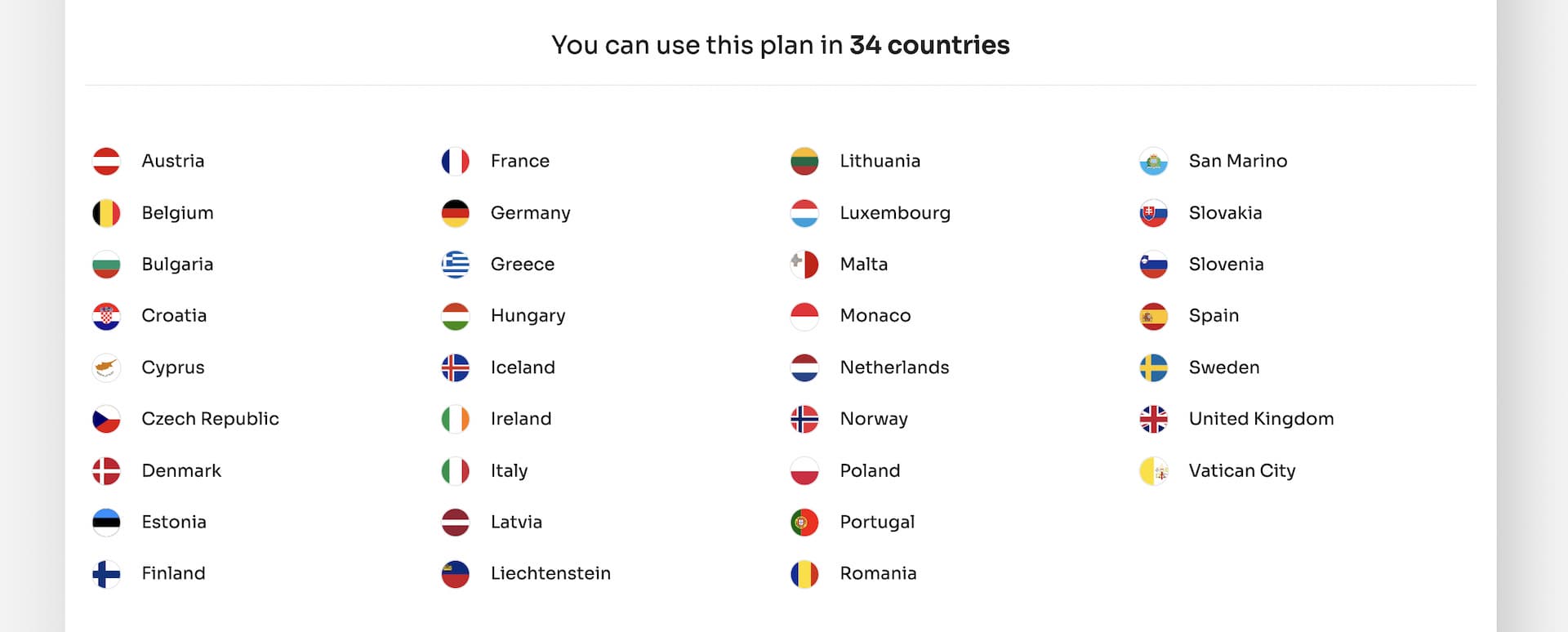The height and width of the screenshot is (632, 1568).
Task: Click the United Kingdom flag icon
Action: (x=1153, y=419)
